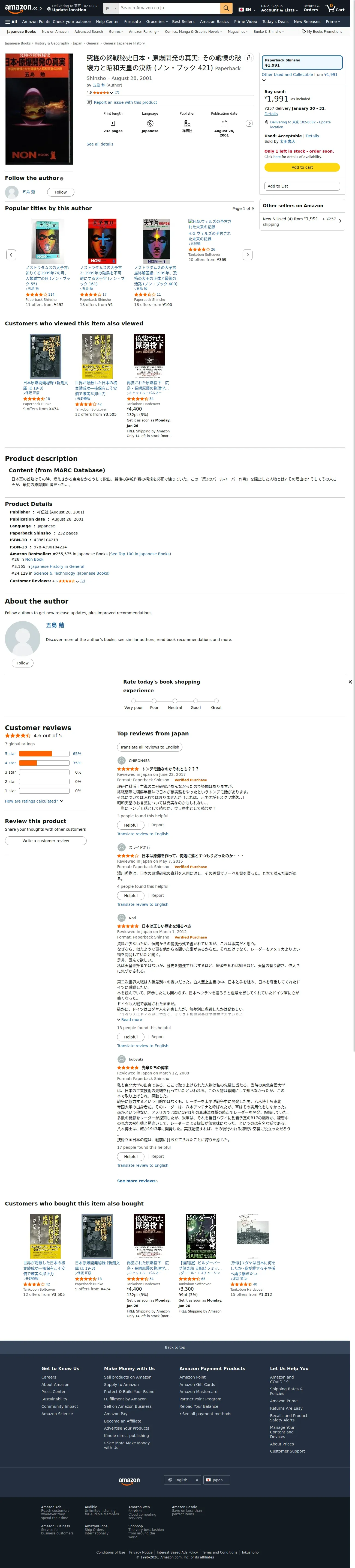This screenshot has width=355, height=1568.
Task: Click the search magnifier button
Action: (226, 8)
